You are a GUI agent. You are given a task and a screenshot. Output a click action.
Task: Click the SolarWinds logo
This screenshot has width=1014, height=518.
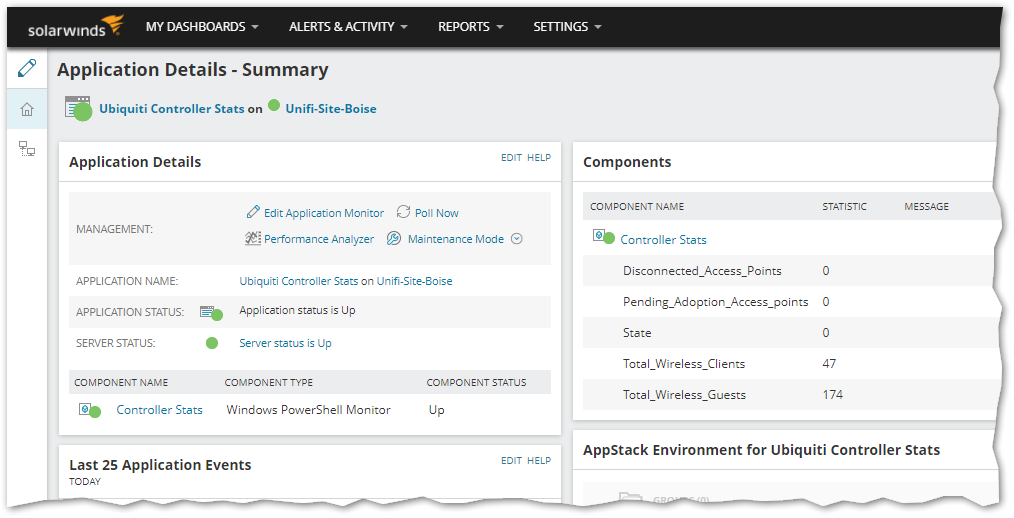(76, 27)
